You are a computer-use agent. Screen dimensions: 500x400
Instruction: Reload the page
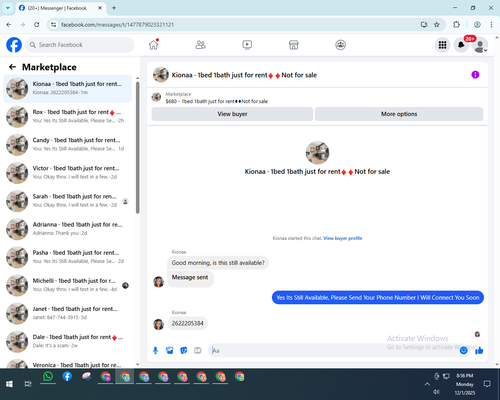click(37, 25)
